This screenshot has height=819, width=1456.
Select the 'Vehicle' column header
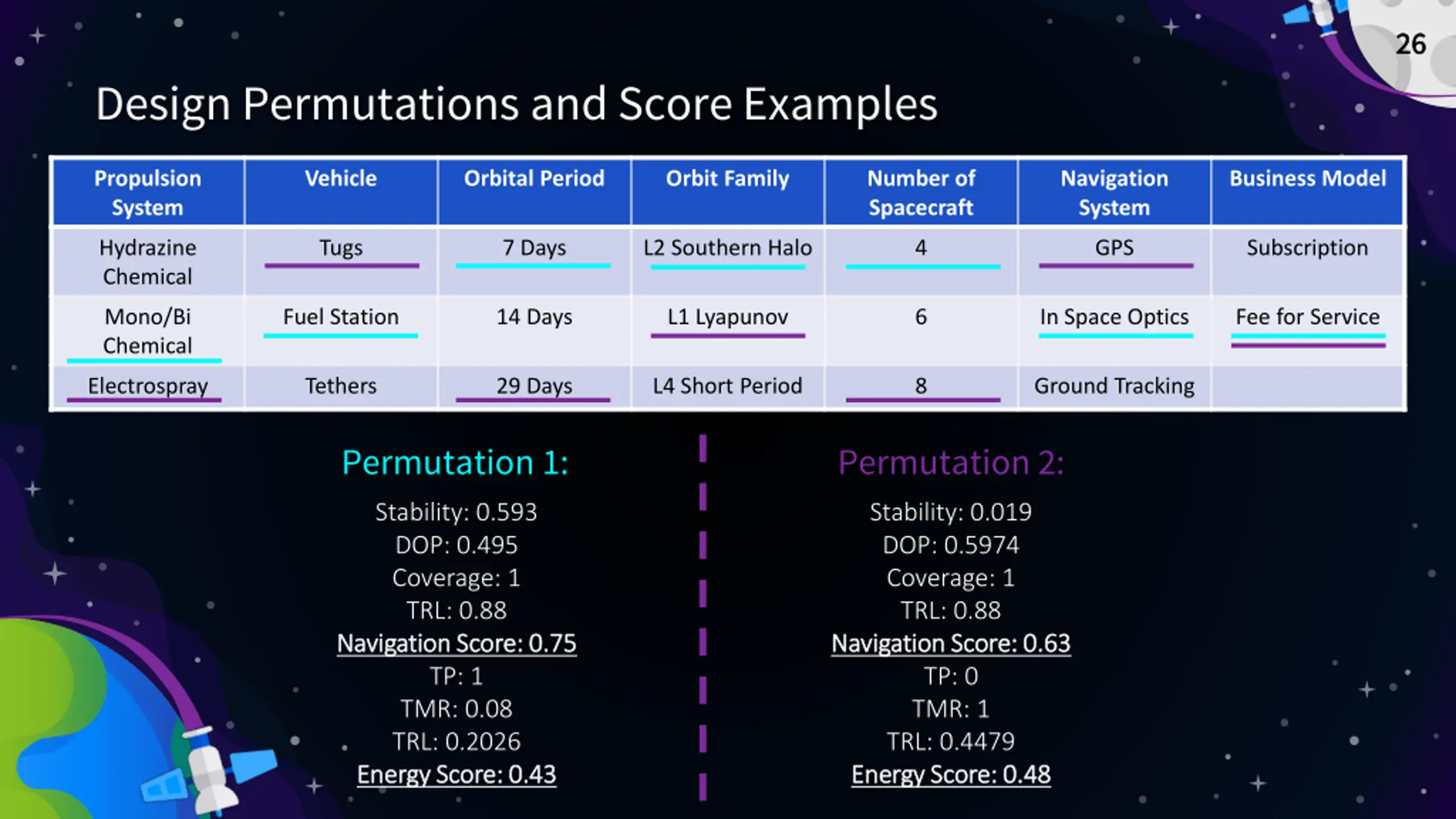point(341,193)
